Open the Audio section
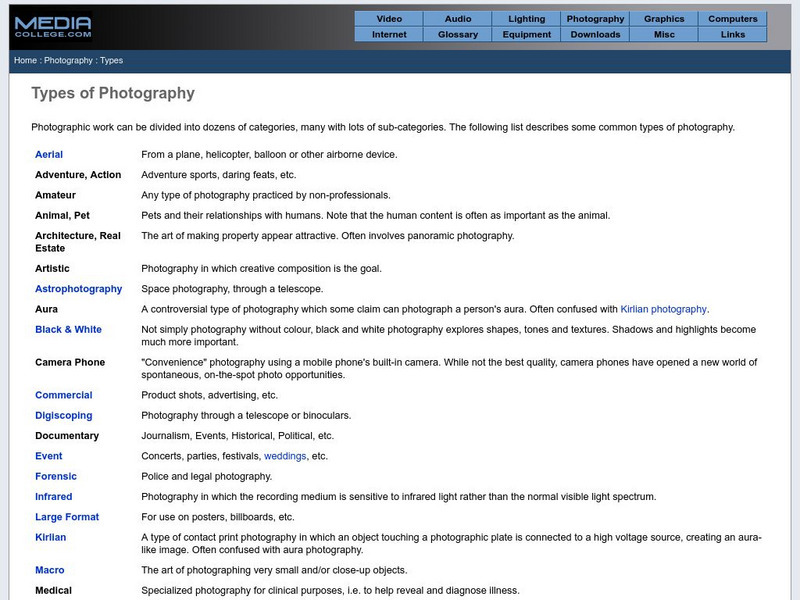 click(x=457, y=18)
